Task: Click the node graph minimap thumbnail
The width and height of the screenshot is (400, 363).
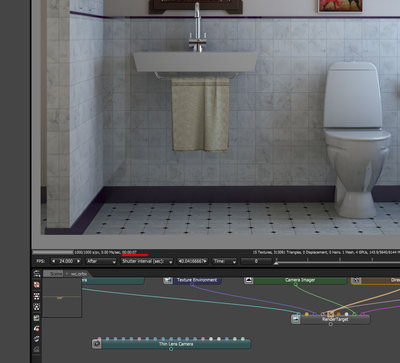Action: 62,298
